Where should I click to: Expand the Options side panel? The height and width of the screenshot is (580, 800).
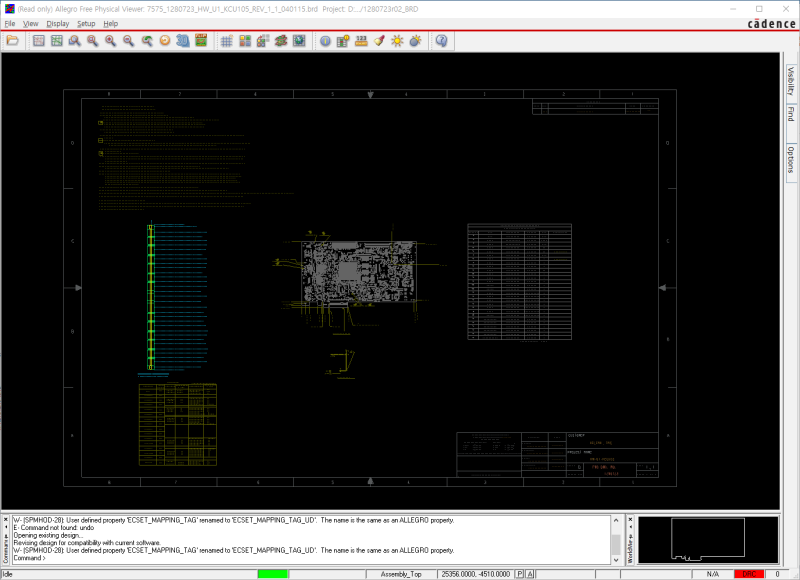click(790, 159)
